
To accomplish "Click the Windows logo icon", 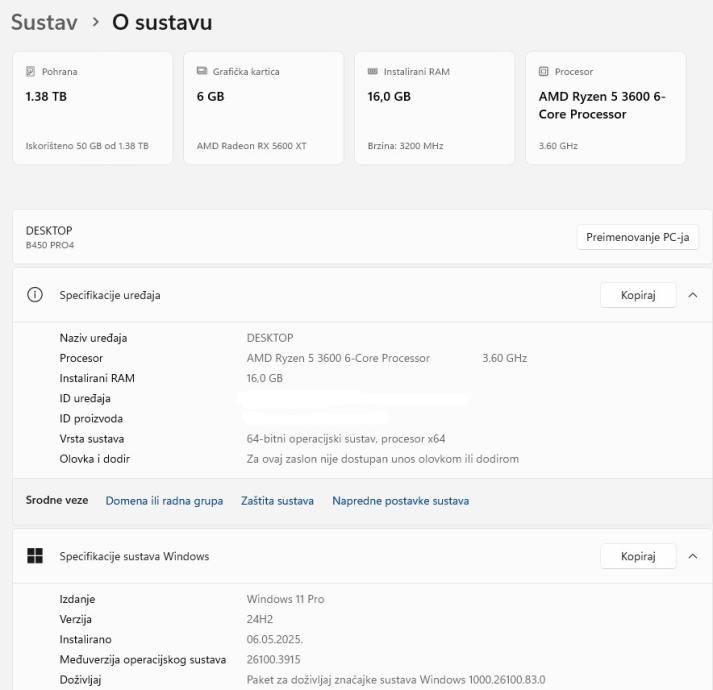I will pos(35,556).
